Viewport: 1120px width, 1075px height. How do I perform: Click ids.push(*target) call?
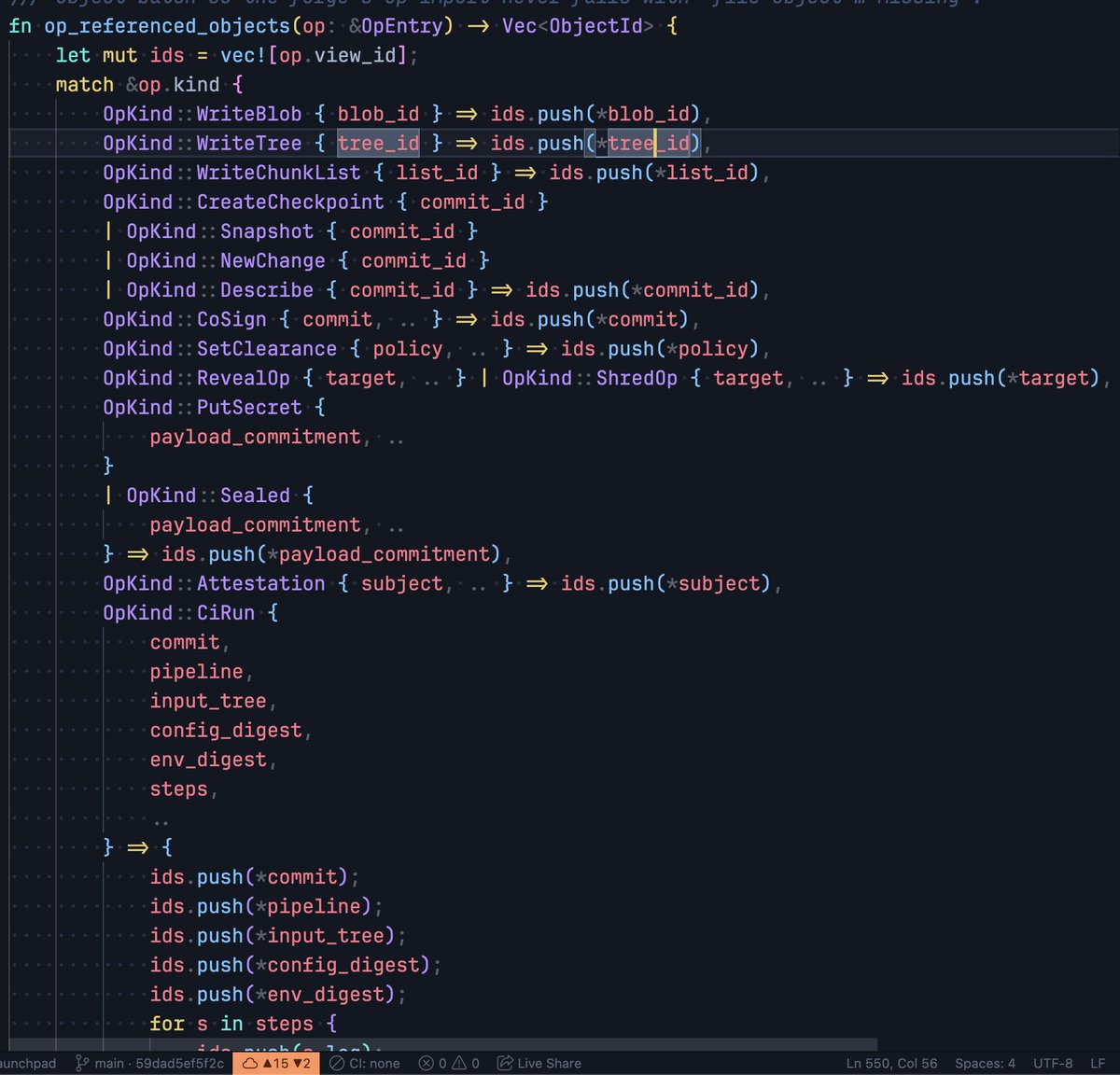coord(1001,379)
